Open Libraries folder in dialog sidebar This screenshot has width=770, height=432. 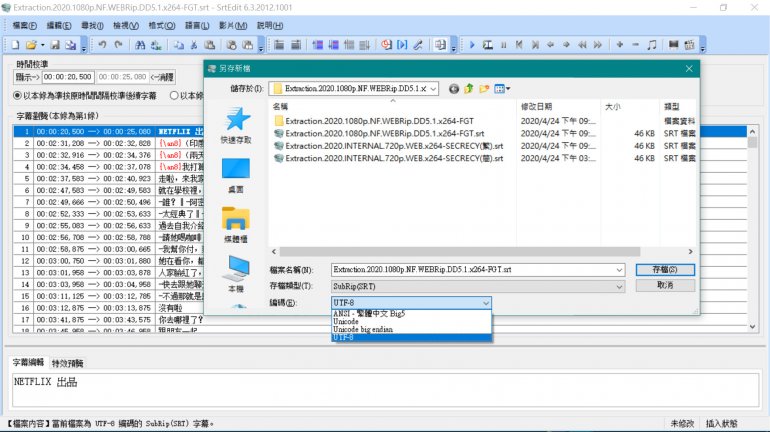point(236,225)
